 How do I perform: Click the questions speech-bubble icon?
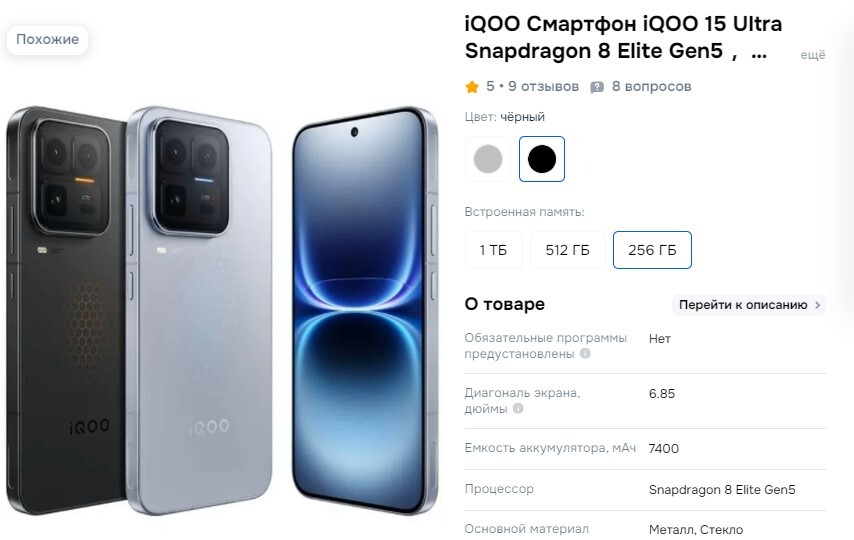[597, 87]
